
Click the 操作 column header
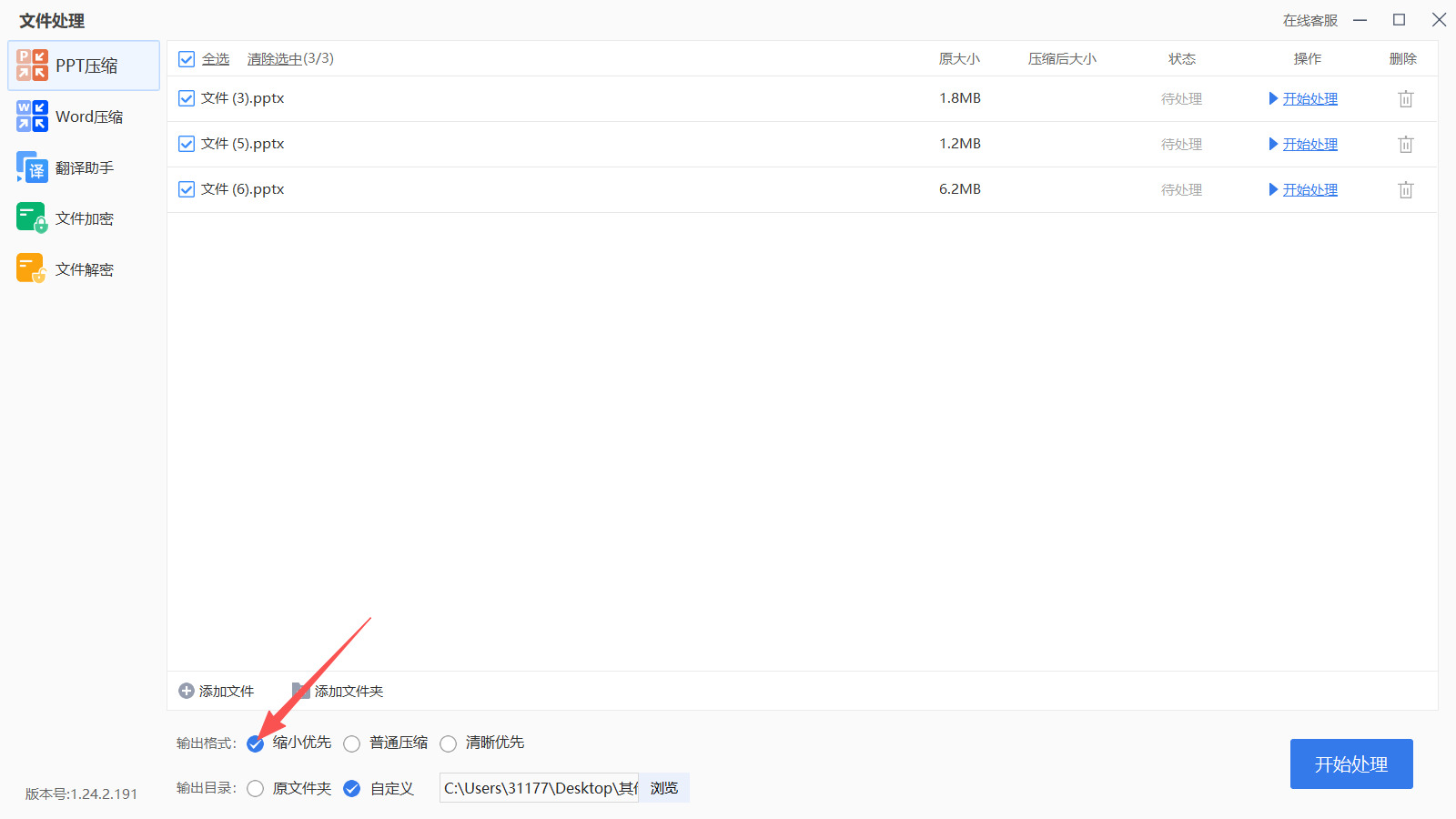(x=1308, y=59)
